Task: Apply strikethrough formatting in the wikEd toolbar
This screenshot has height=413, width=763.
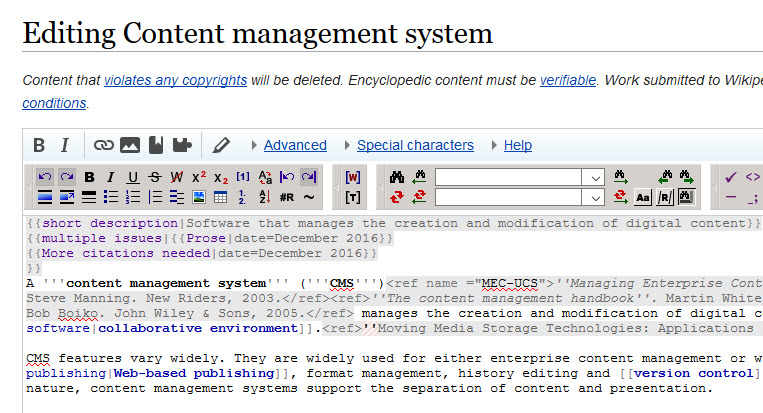Action: (154, 177)
